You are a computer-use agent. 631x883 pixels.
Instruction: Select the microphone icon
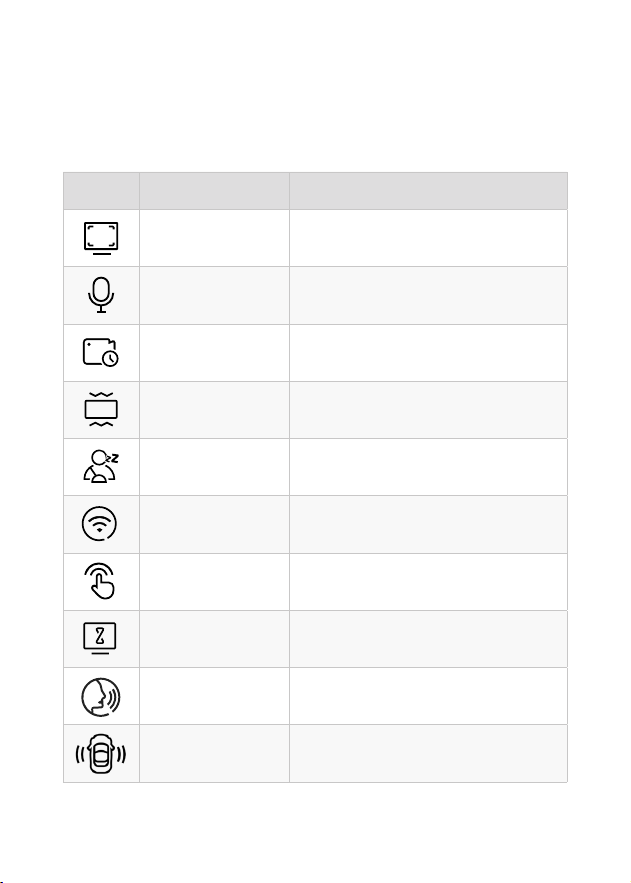pyautogui.click(x=101, y=295)
